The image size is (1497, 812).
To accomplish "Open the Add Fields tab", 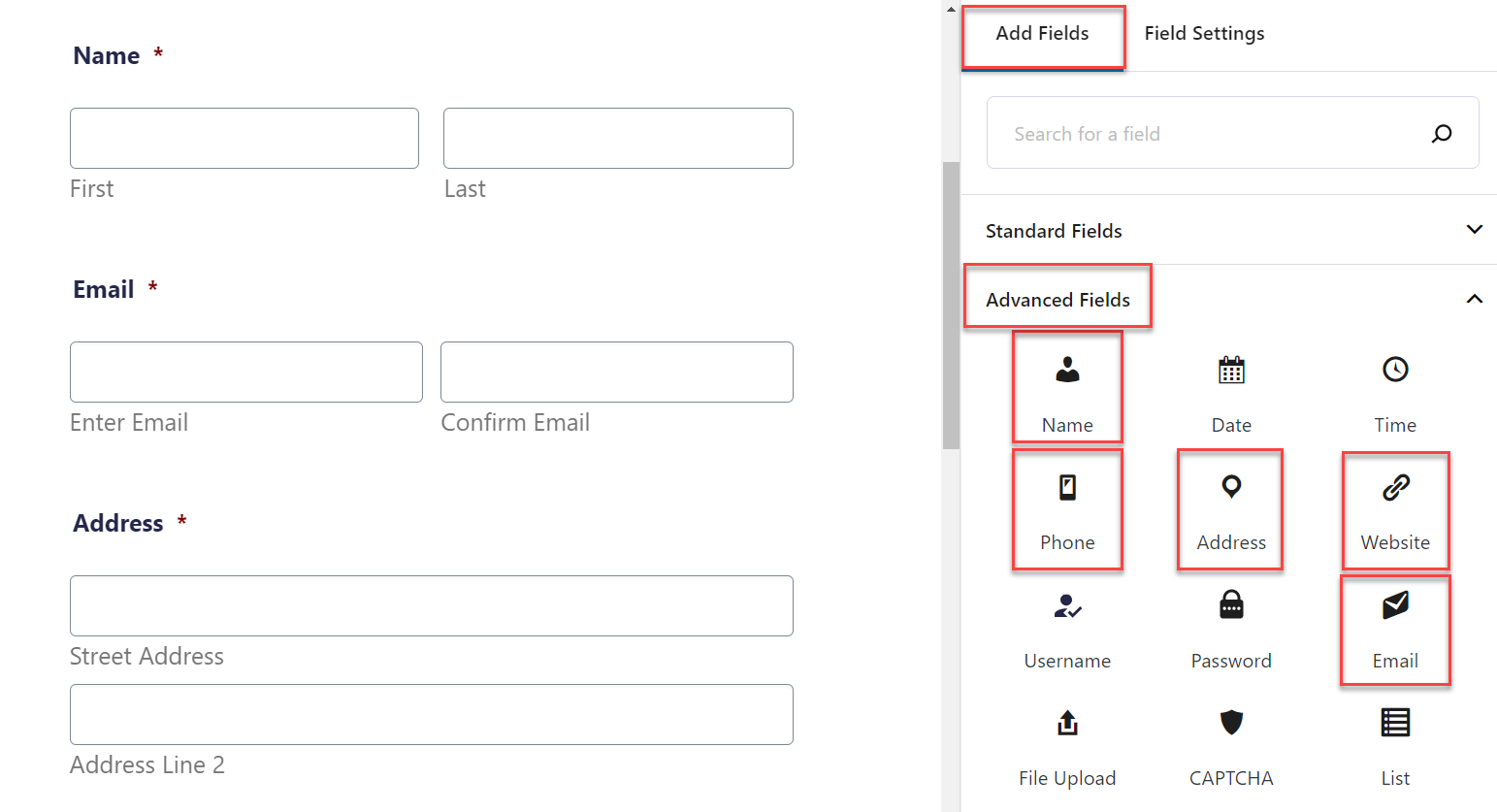I will 1043,36.
